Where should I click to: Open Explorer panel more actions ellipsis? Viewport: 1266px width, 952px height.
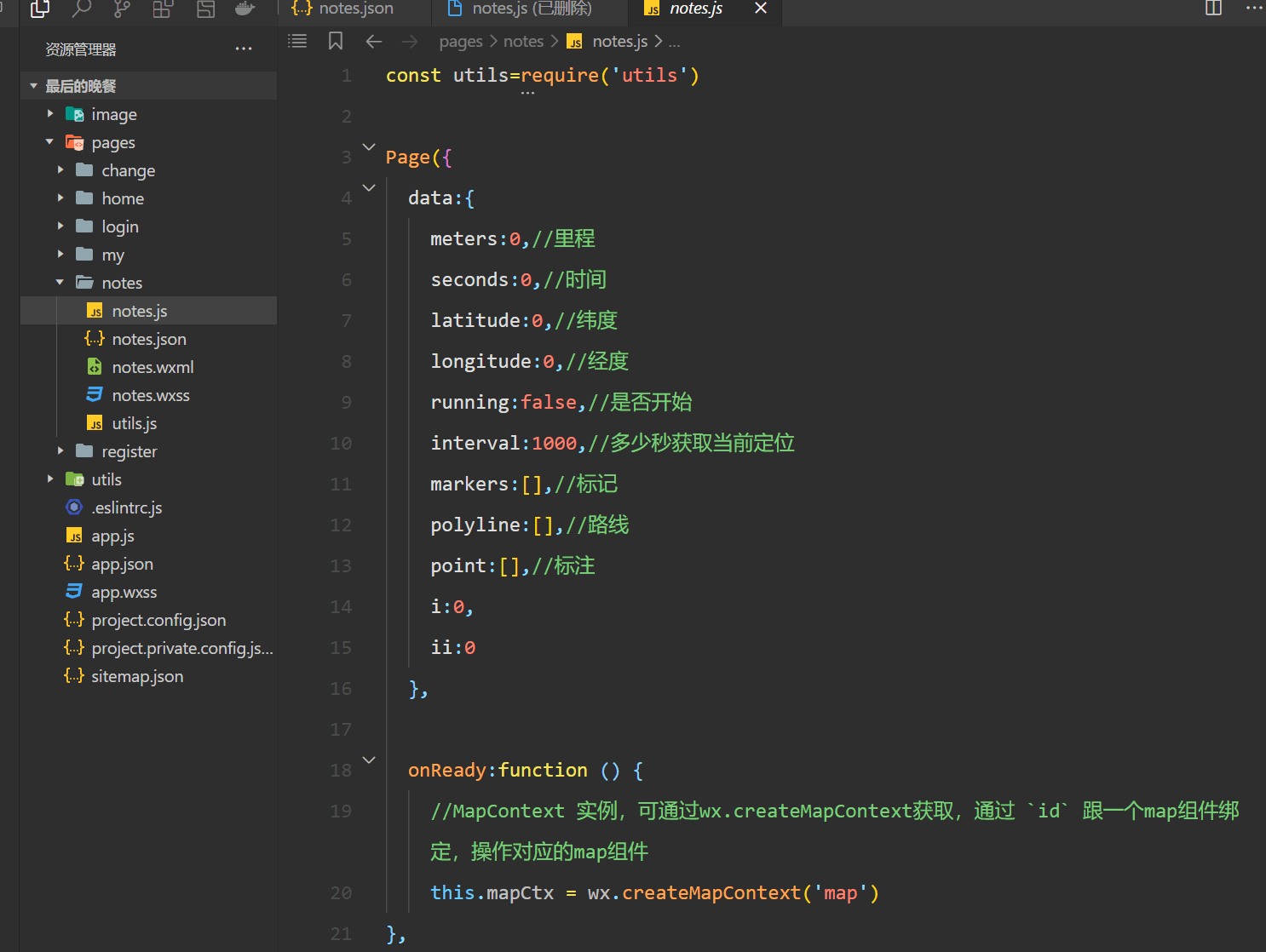click(x=244, y=49)
